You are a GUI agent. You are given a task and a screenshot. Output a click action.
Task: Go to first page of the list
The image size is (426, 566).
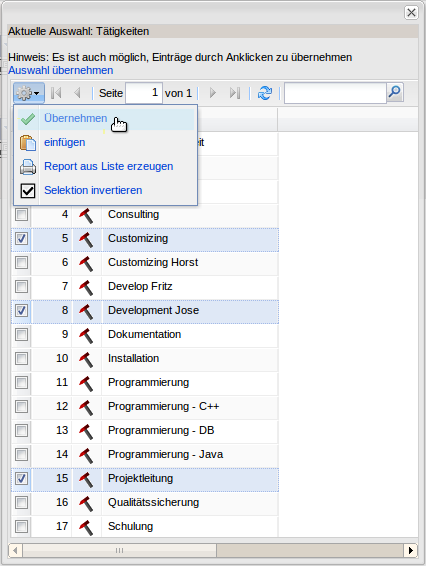tap(56, 93)
